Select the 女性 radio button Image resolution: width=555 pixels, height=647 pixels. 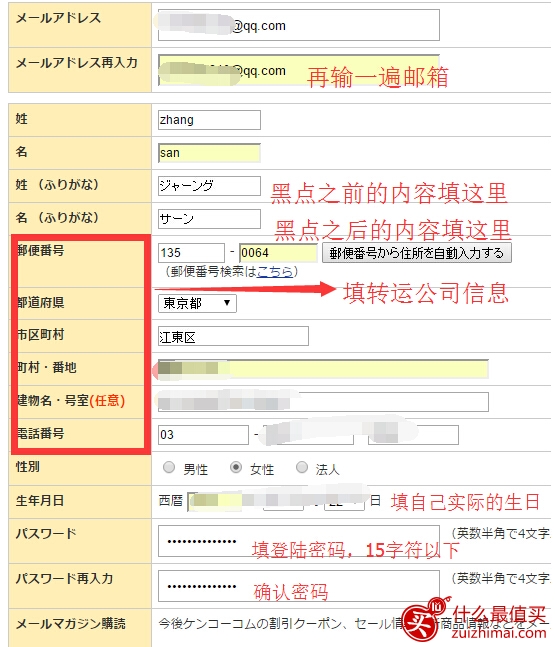(236, 467)
